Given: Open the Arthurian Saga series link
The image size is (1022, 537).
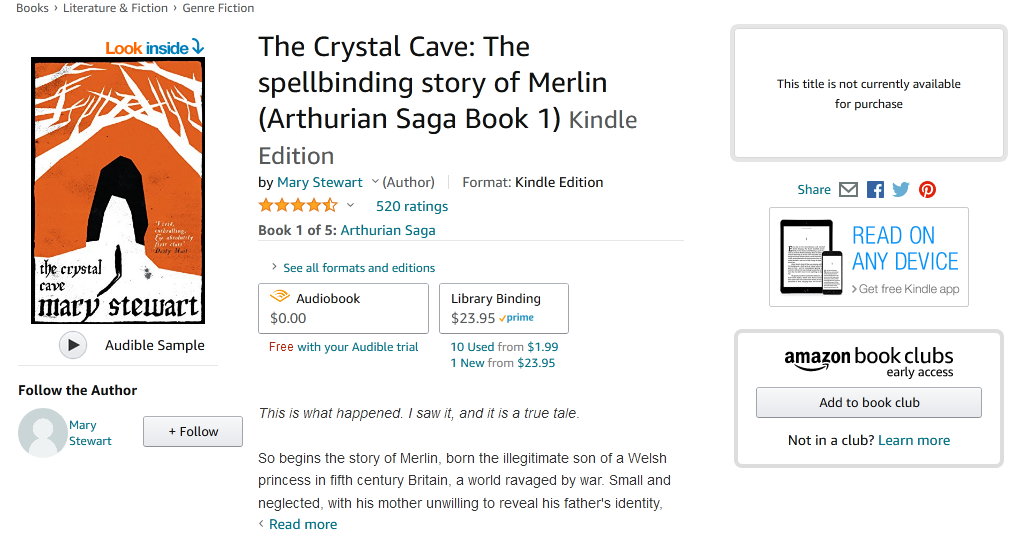Looking at the screenshot, I should (x=388, y=230).
